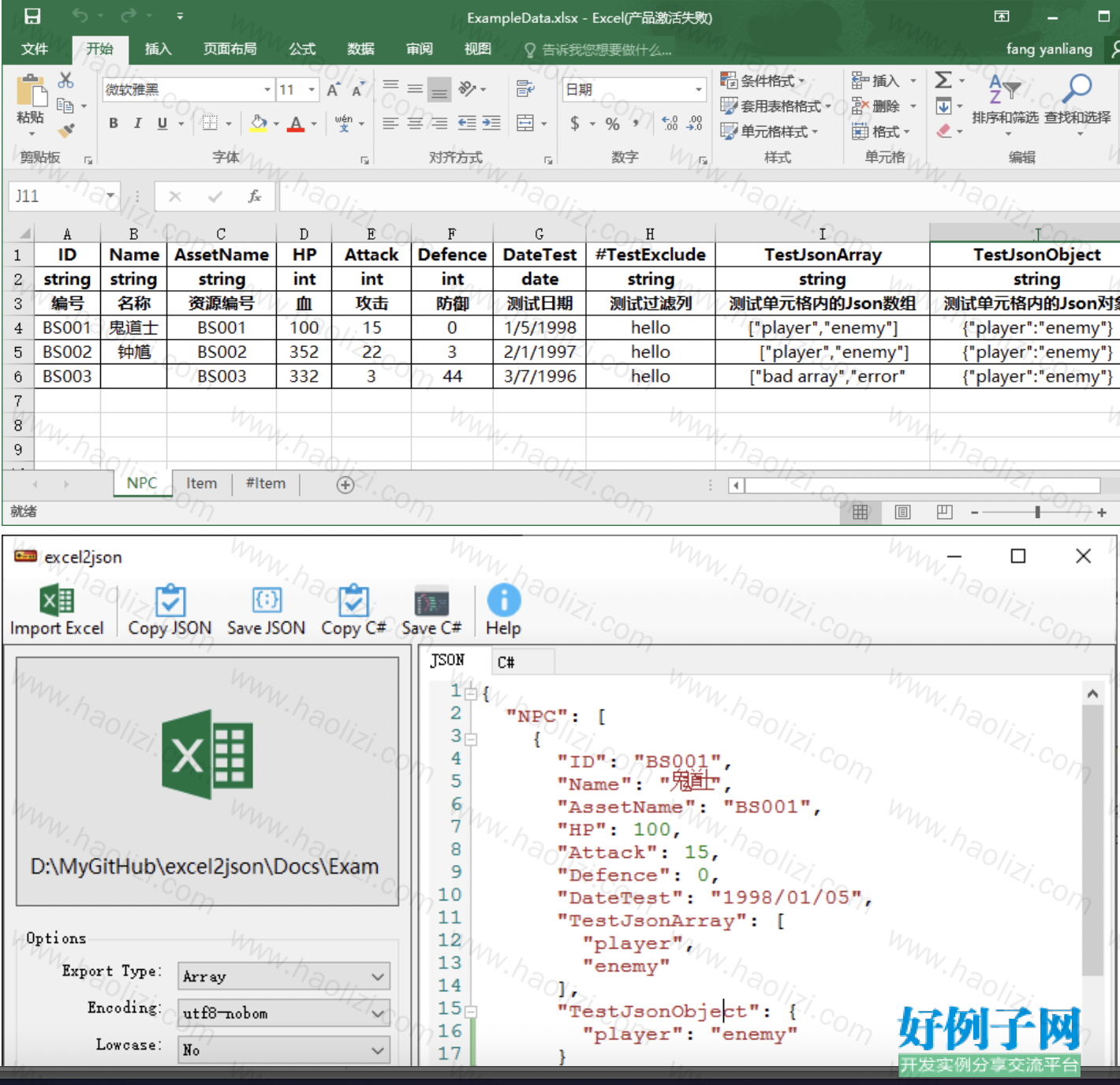This screenshot has width=1120, height=1085.
Task: Zoom in with the plus button in Excel's status bar
Action: click(1102, 513)
